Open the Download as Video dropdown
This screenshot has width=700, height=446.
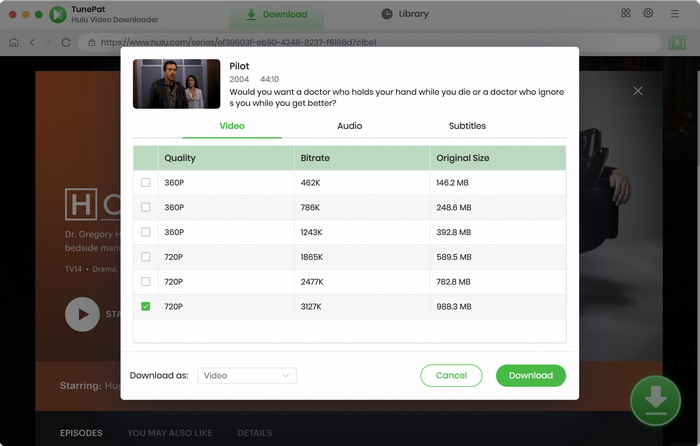[246, 375]
